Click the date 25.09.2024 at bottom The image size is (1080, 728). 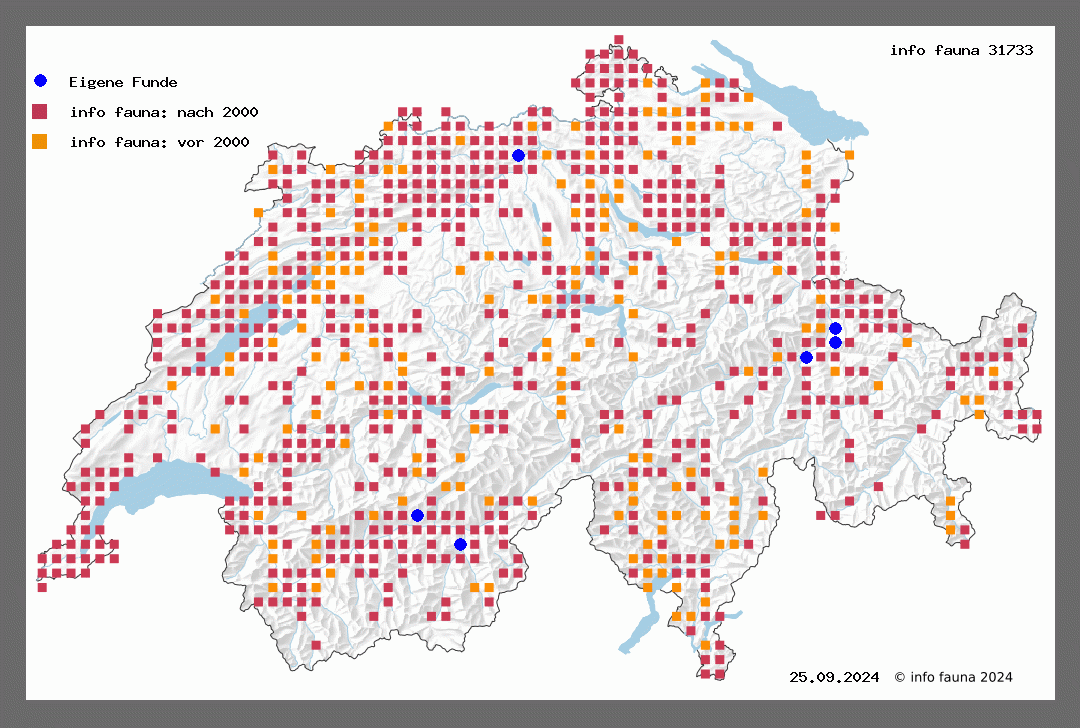pos(834,677)
